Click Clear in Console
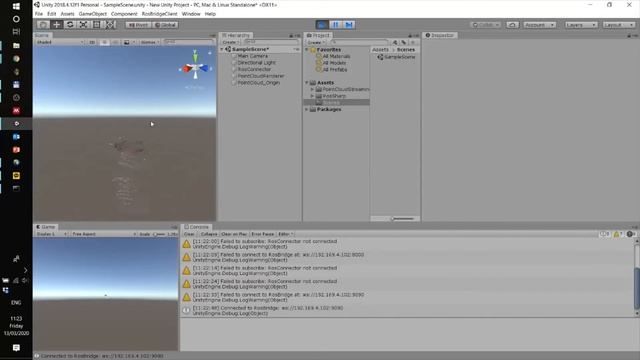The width and height of the screenshot is (640, 360). click(189, 234)
